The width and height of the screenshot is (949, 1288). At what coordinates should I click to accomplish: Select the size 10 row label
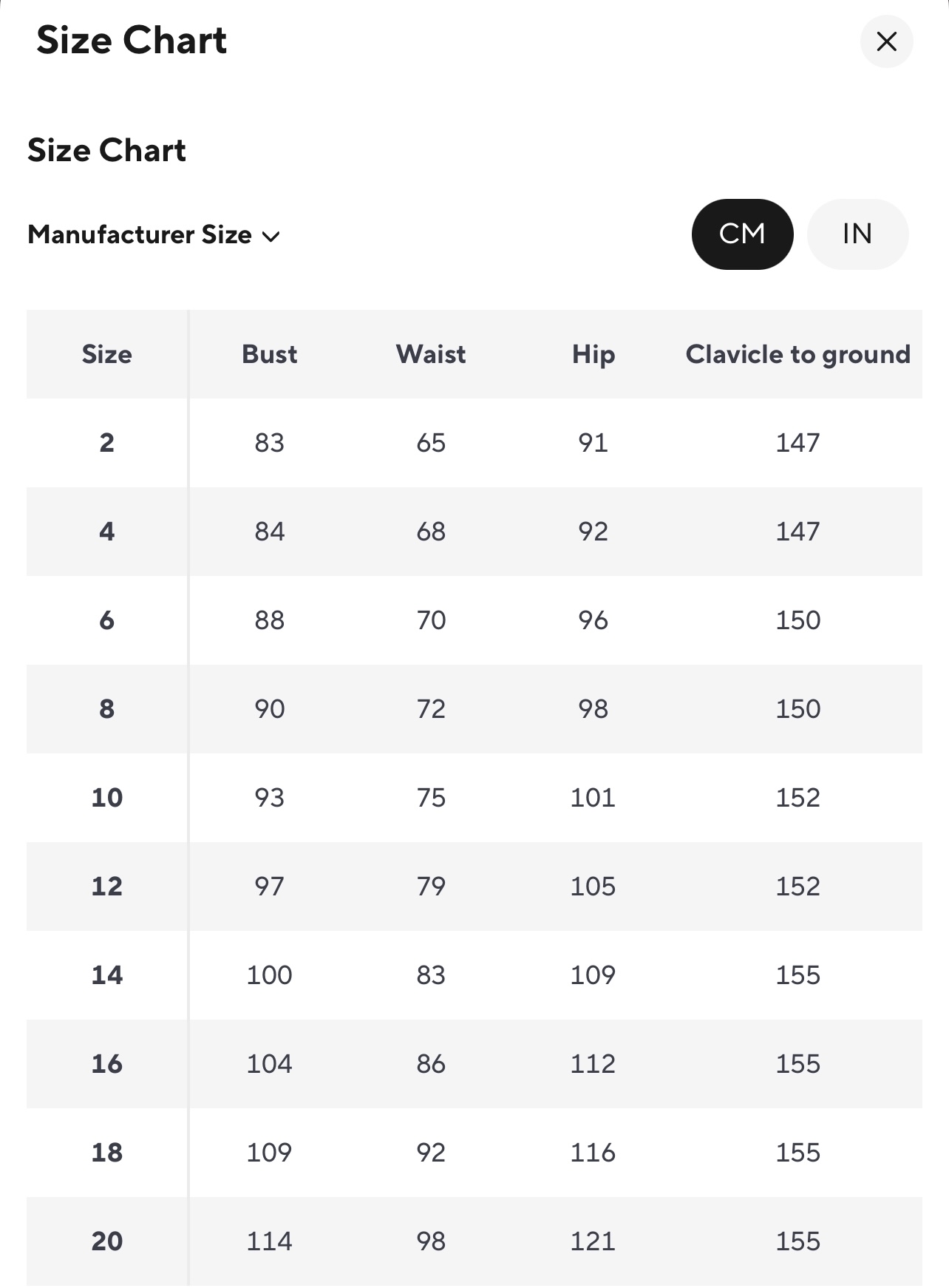[107, 798]
